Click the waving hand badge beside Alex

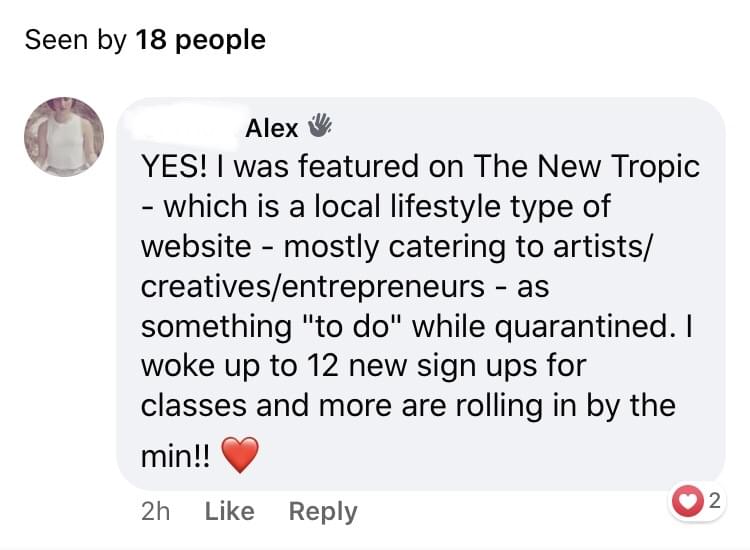pos(318,127)
